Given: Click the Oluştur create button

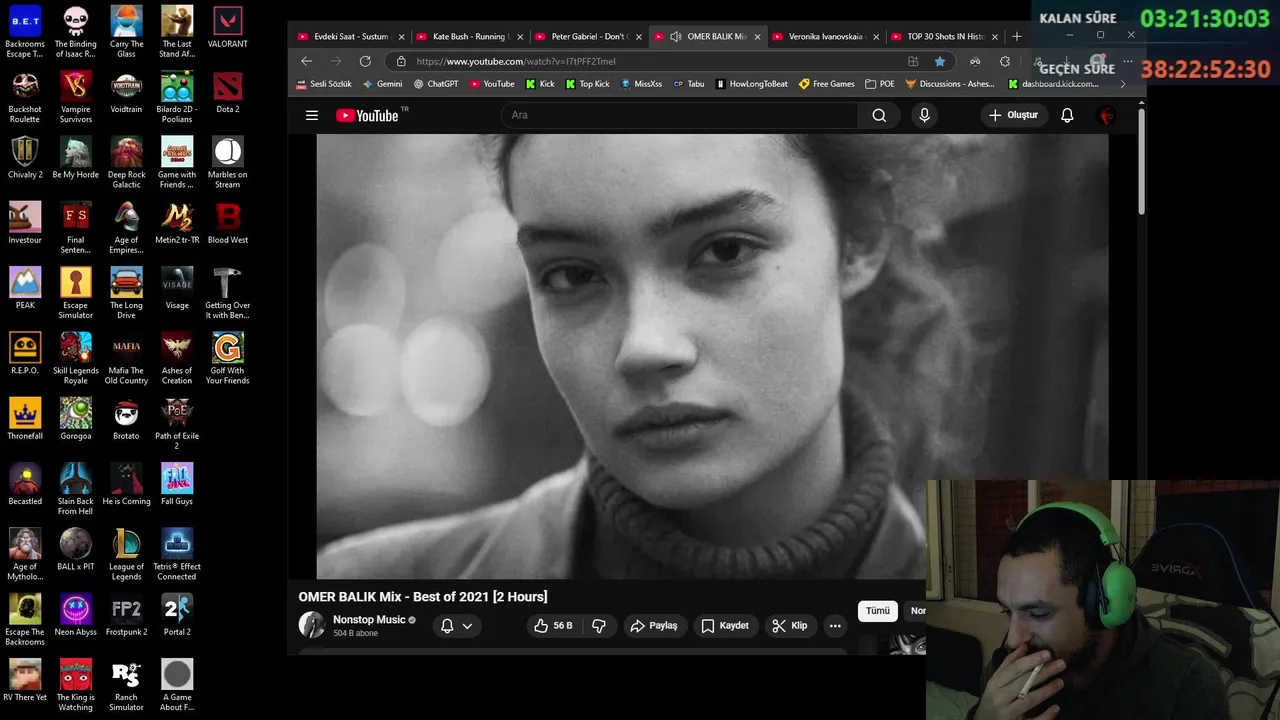Looking at the screenshot, I should [1014, 115].
